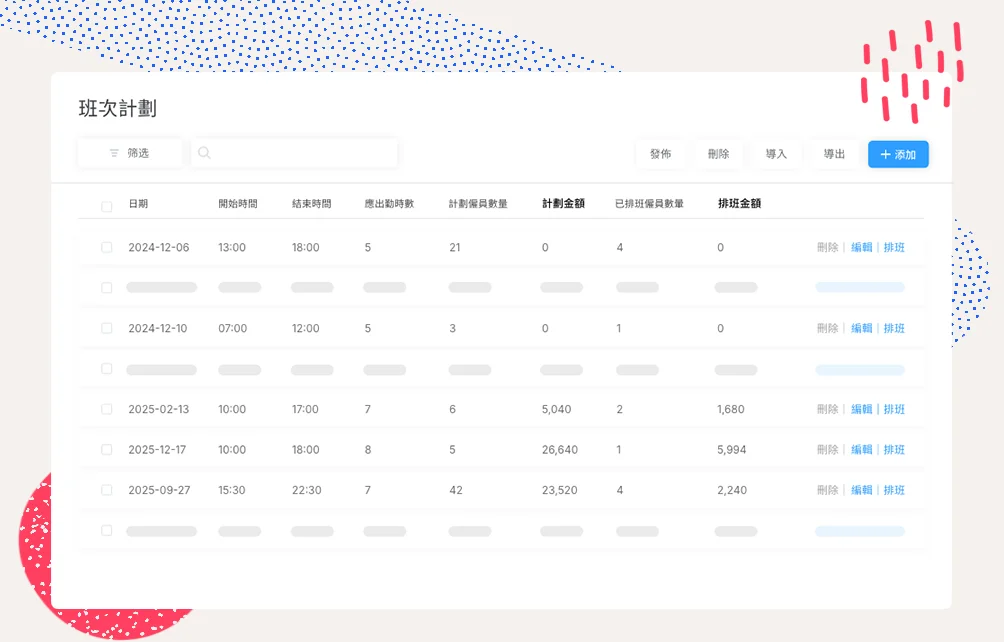Screen dimensions: 1004x642
Task: Click the 計劃金額 column header
Action: [x=564, y=204]
